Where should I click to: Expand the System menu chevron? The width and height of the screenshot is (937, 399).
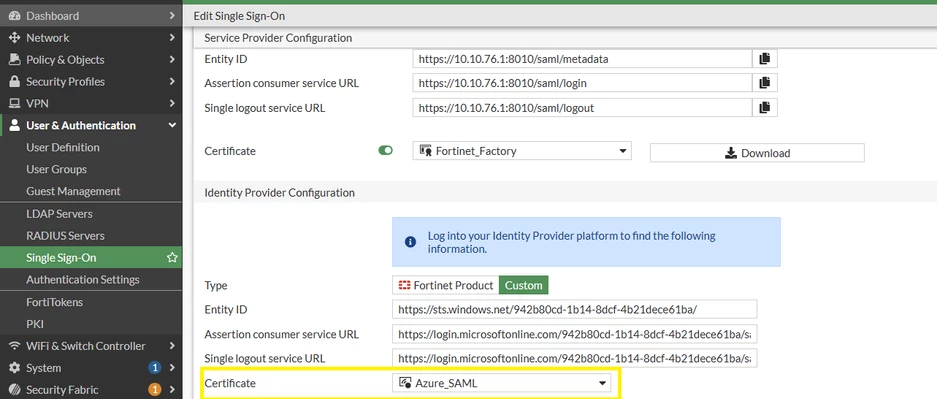172,368
